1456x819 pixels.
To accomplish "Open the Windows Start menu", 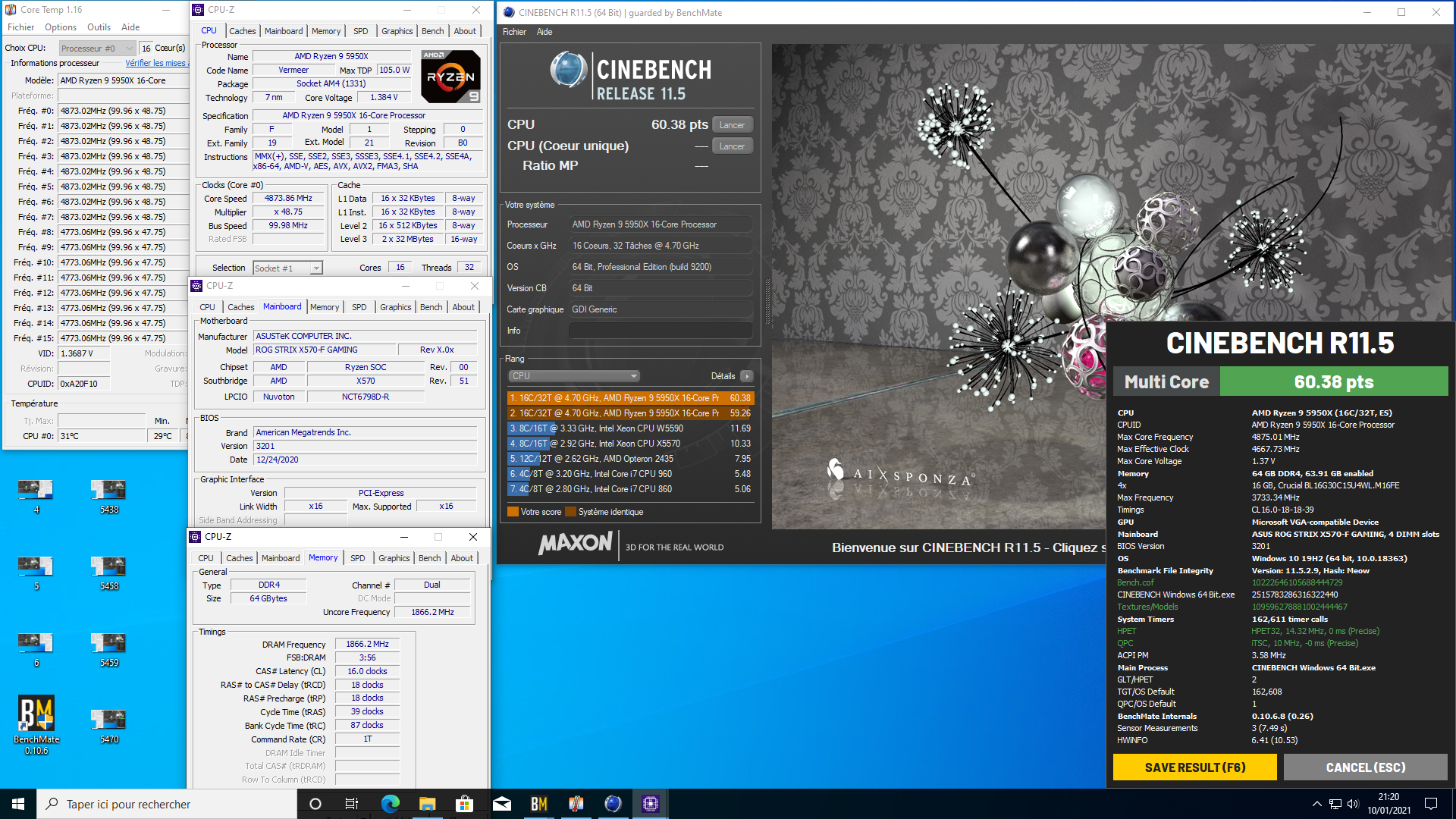I will 18,804.
